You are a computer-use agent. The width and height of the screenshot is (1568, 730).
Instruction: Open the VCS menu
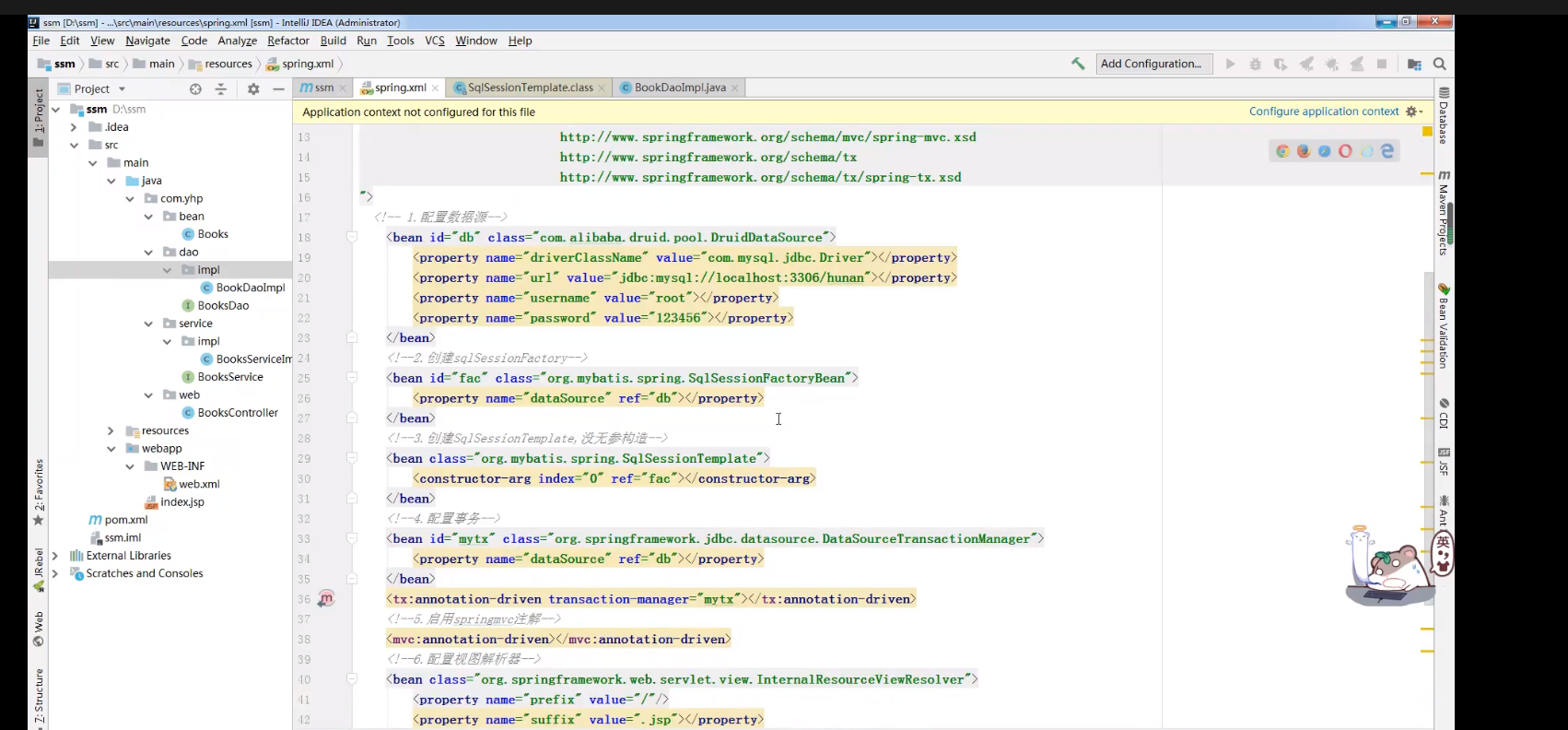435,41
